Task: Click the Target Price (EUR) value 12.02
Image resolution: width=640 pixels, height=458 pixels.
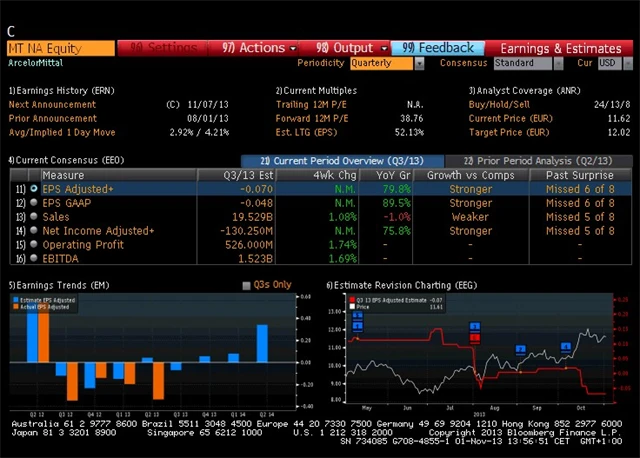Action: [x=619, y=132]
